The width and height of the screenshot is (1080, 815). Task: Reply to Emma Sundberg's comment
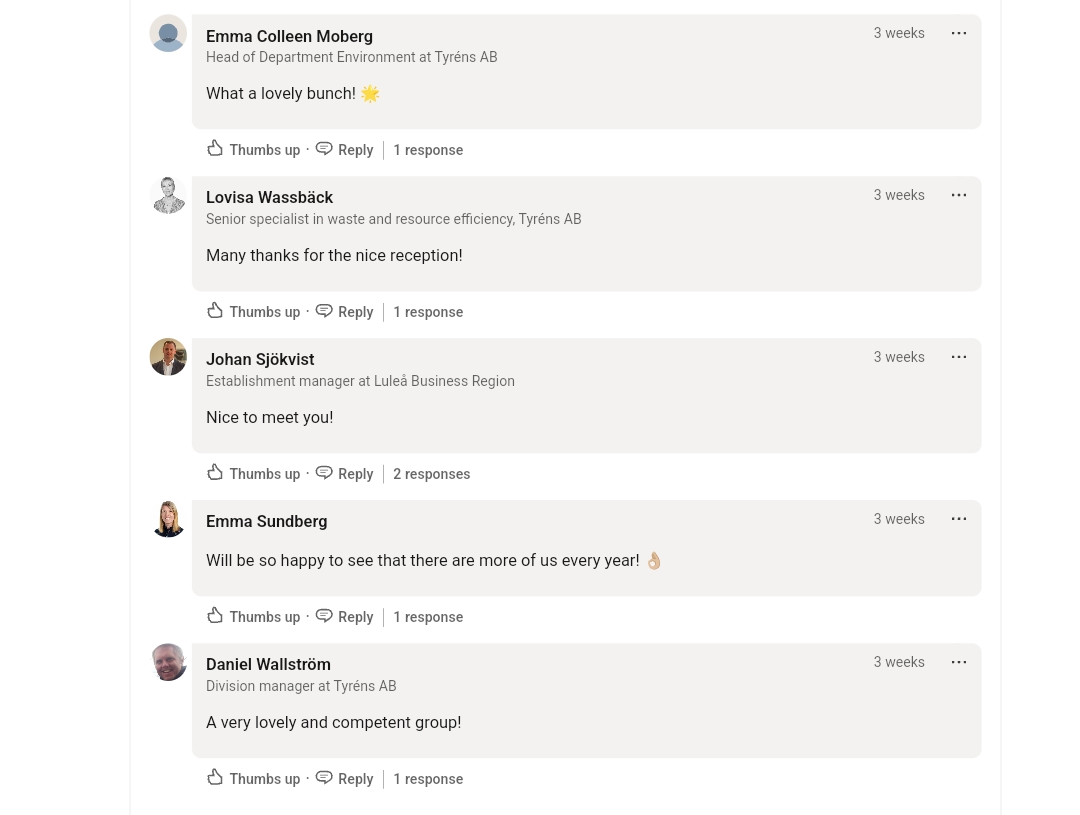click(x=344, y=617)
